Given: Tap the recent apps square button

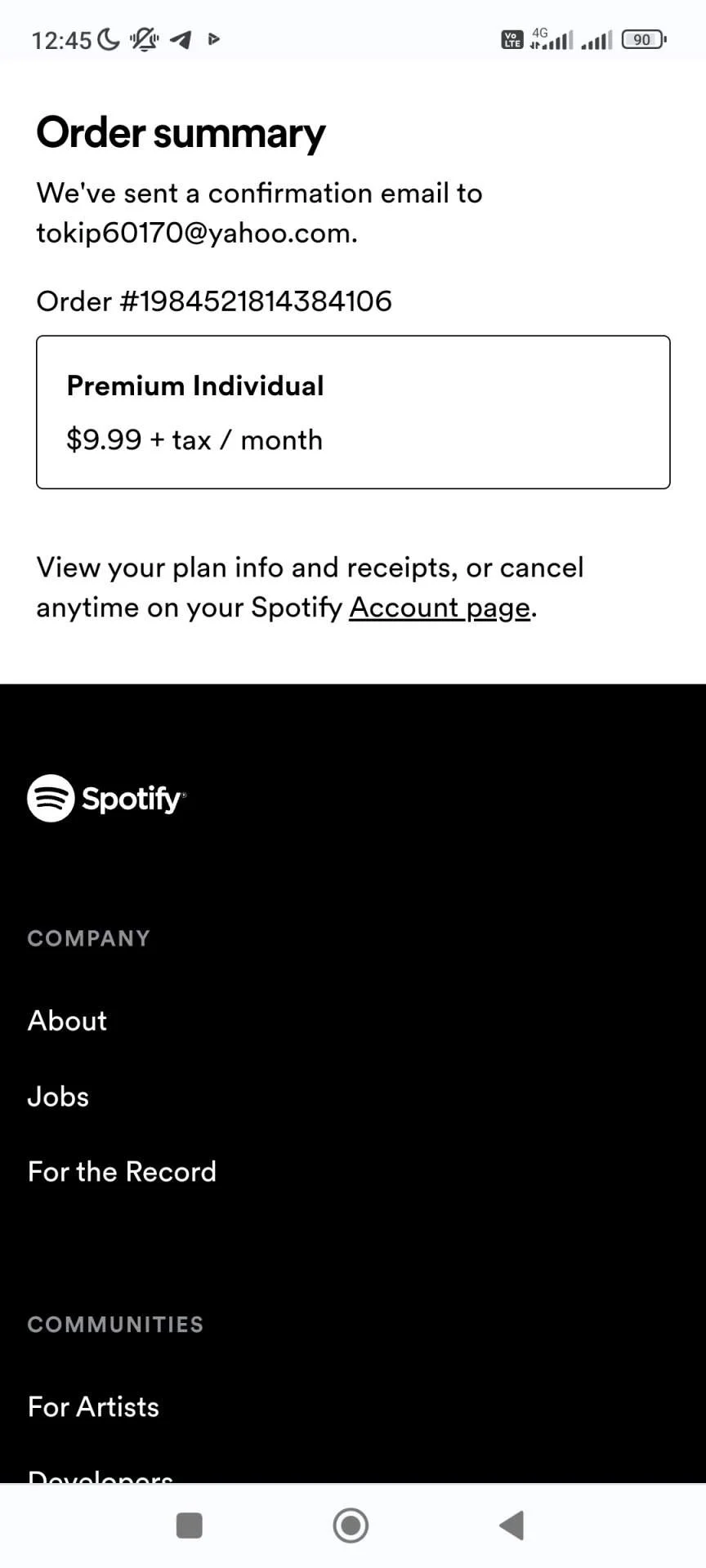Looking at the screenshot, I should click(x=190, y=1525).
